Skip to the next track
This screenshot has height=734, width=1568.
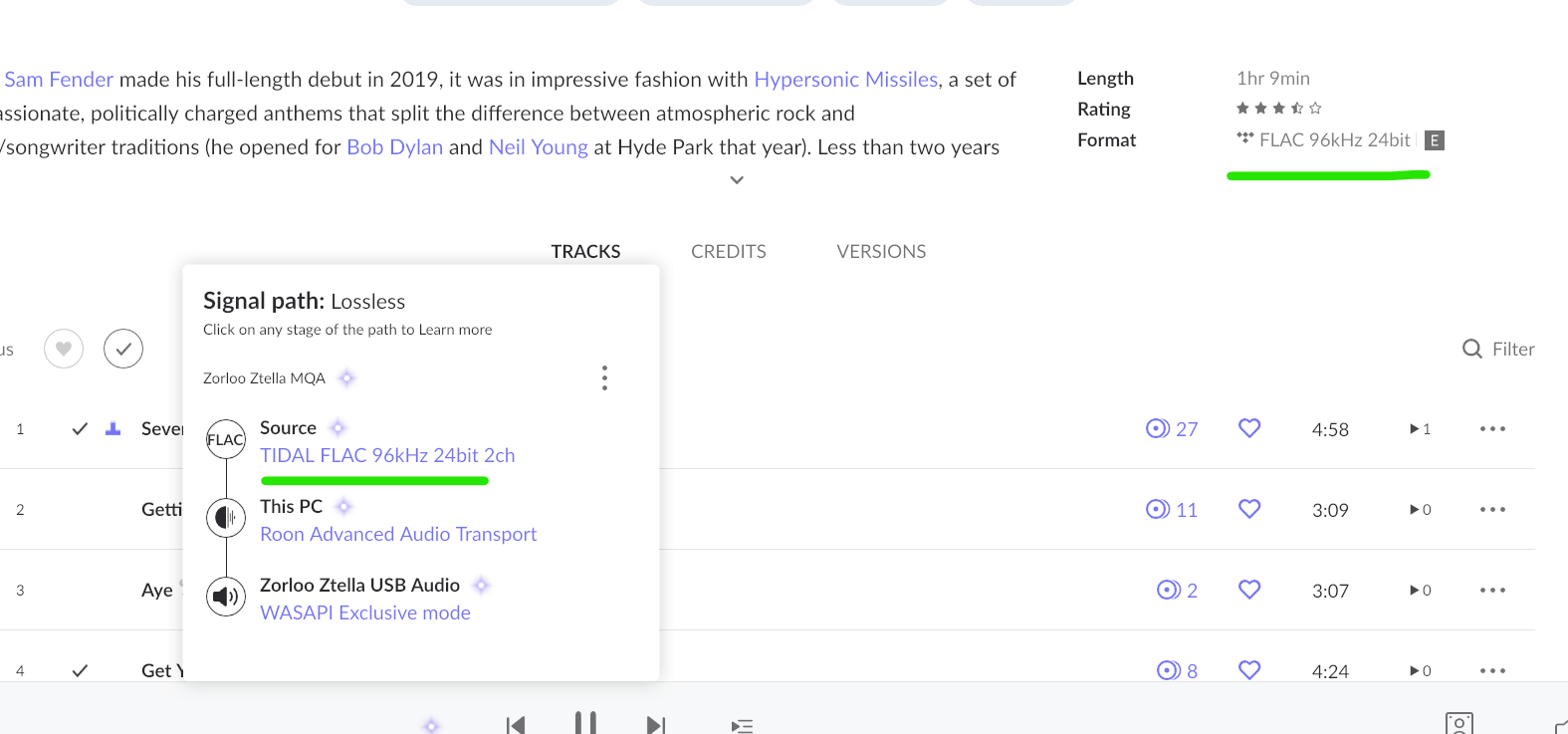point(656,725)
